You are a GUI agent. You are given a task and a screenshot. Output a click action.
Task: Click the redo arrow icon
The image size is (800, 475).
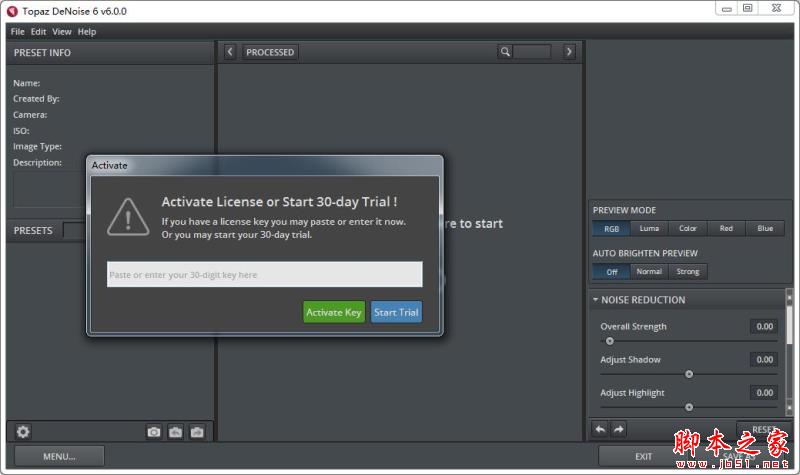pos(618,429)
